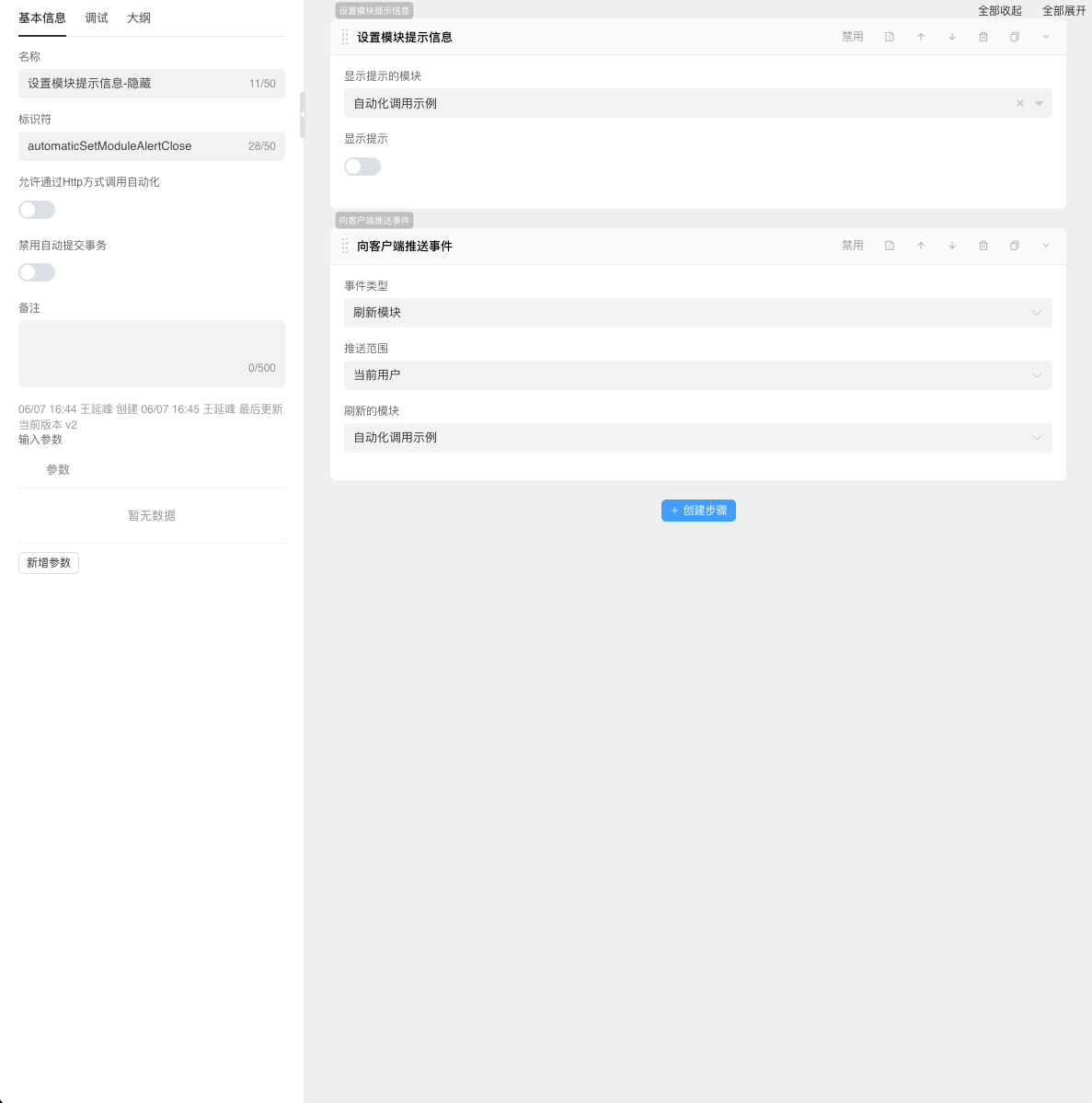Click 全部展开 to expand all steps
The height and width of the screenshot is (1103, 1092).
(x=1065, y=10)
